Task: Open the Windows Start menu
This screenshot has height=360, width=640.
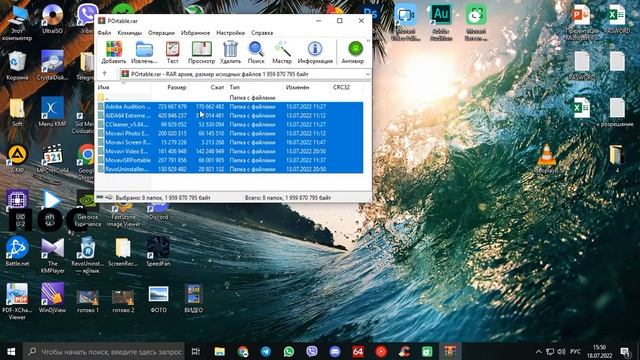Action: coord(11,351)
